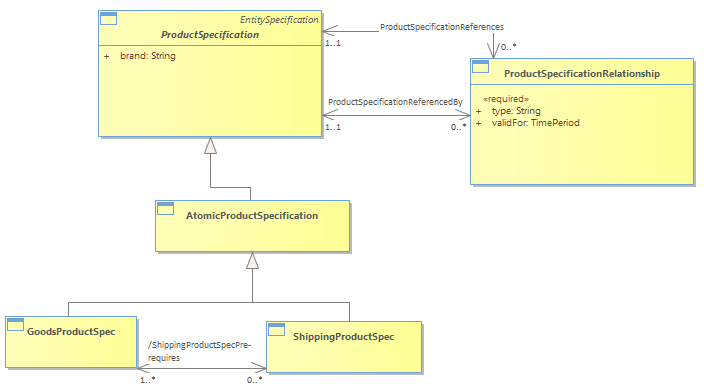This screenshot has height=392, width=704.
Task: Select the ShippingProductSpec class name
Action: (x=343, y=337)
